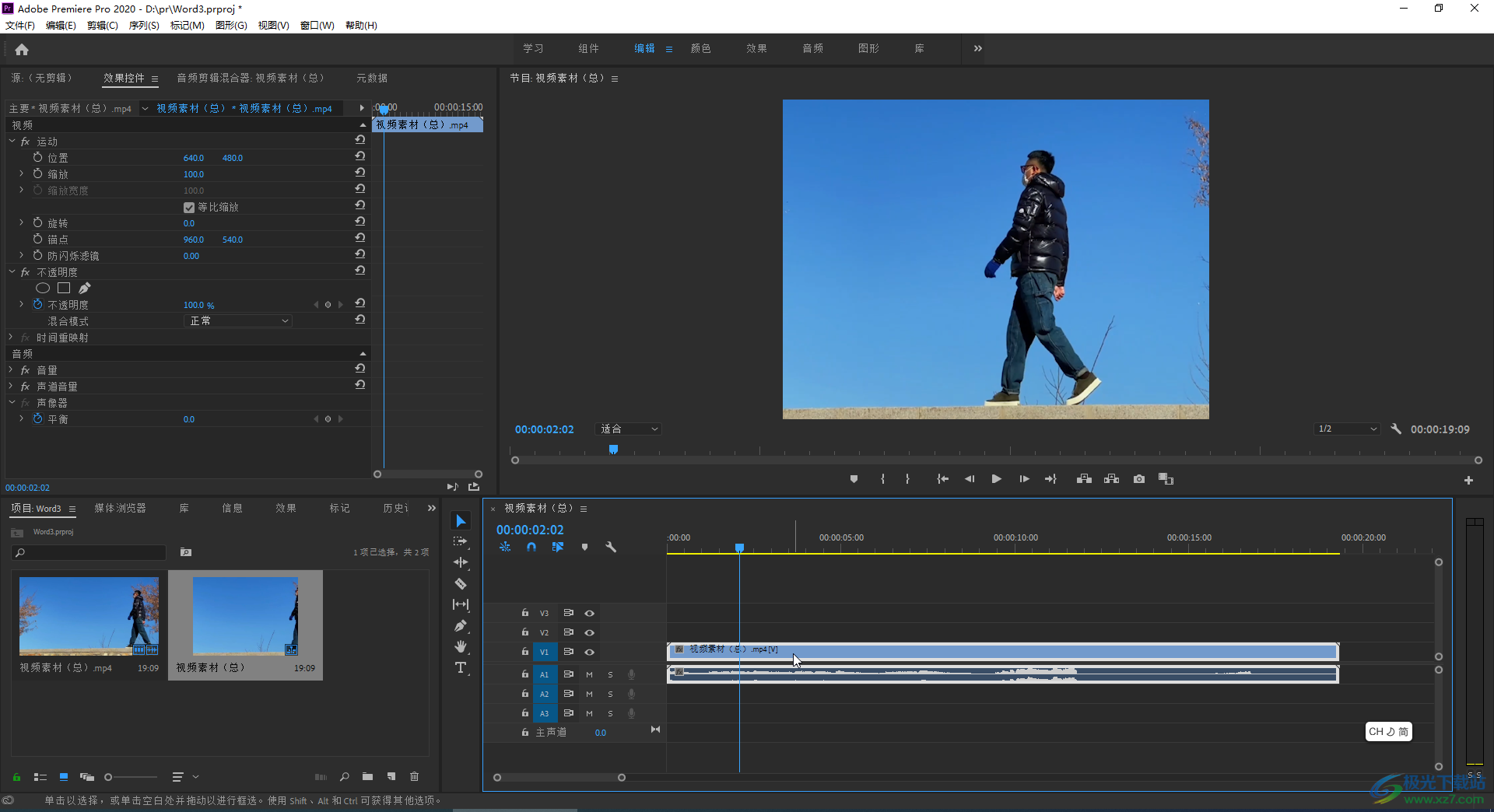Viewport: 1494px width, 812px height.
Task: Expand the Scale property
Action: tap(21, 173)
